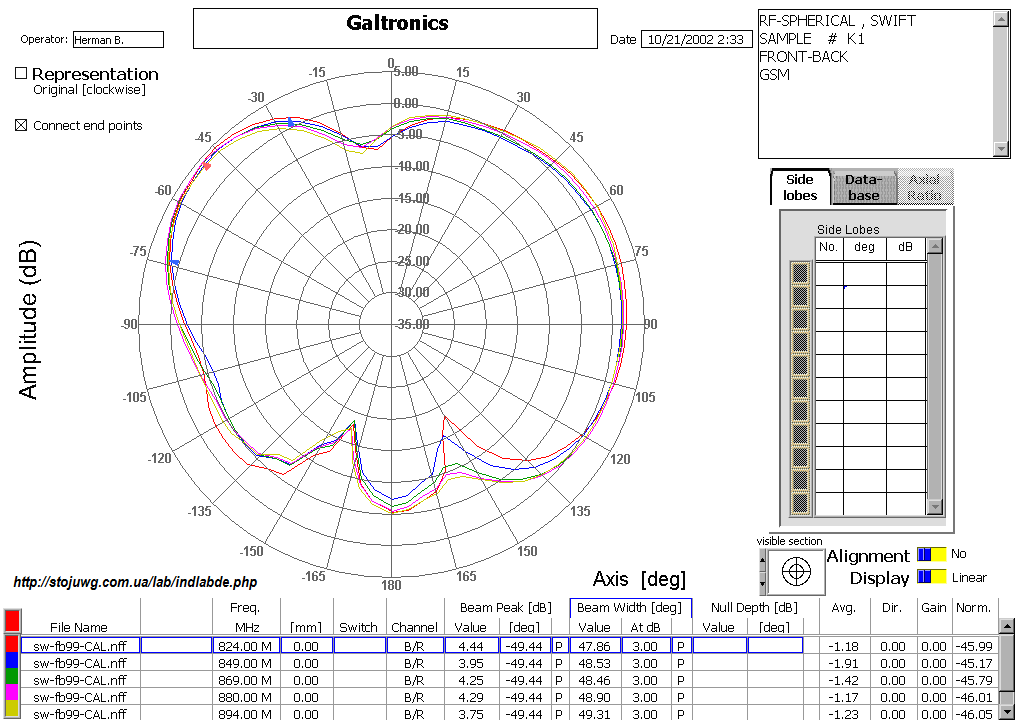Toggle the Alignment No switch

932,554
